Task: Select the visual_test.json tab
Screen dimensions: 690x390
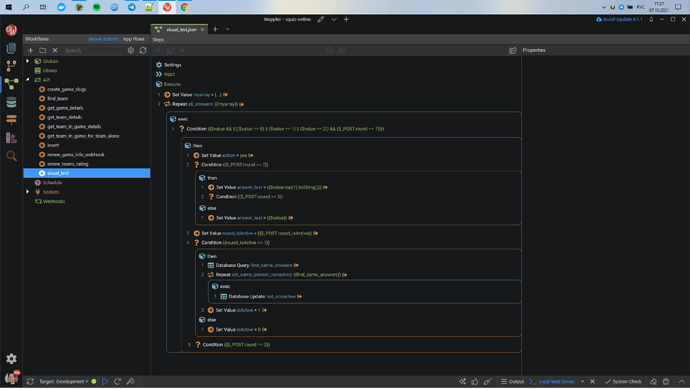Action: (181, 29)
